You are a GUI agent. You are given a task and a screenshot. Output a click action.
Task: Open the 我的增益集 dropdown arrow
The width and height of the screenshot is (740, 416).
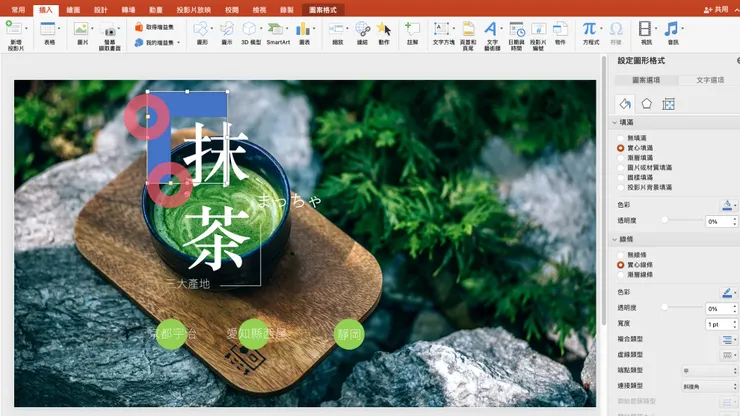[178, 43]
